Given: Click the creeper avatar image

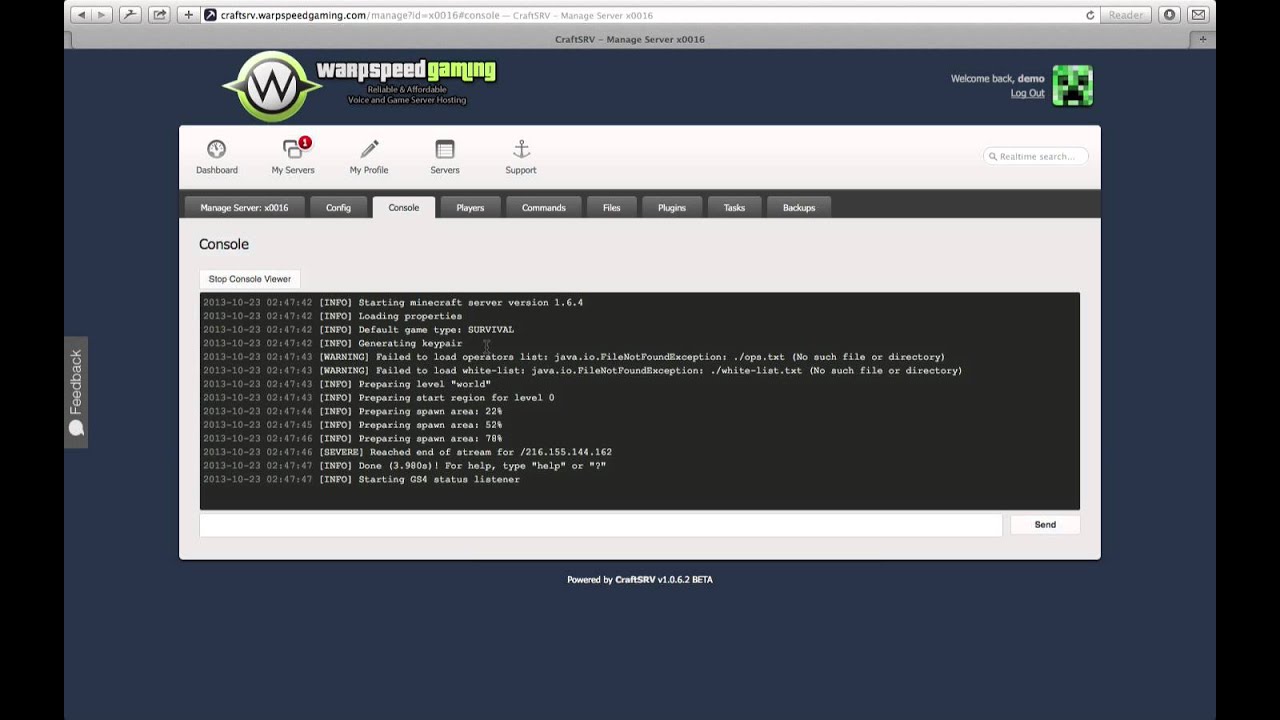Looking at the screenshot, I should pyautogui.click(x=1073, y=86).
